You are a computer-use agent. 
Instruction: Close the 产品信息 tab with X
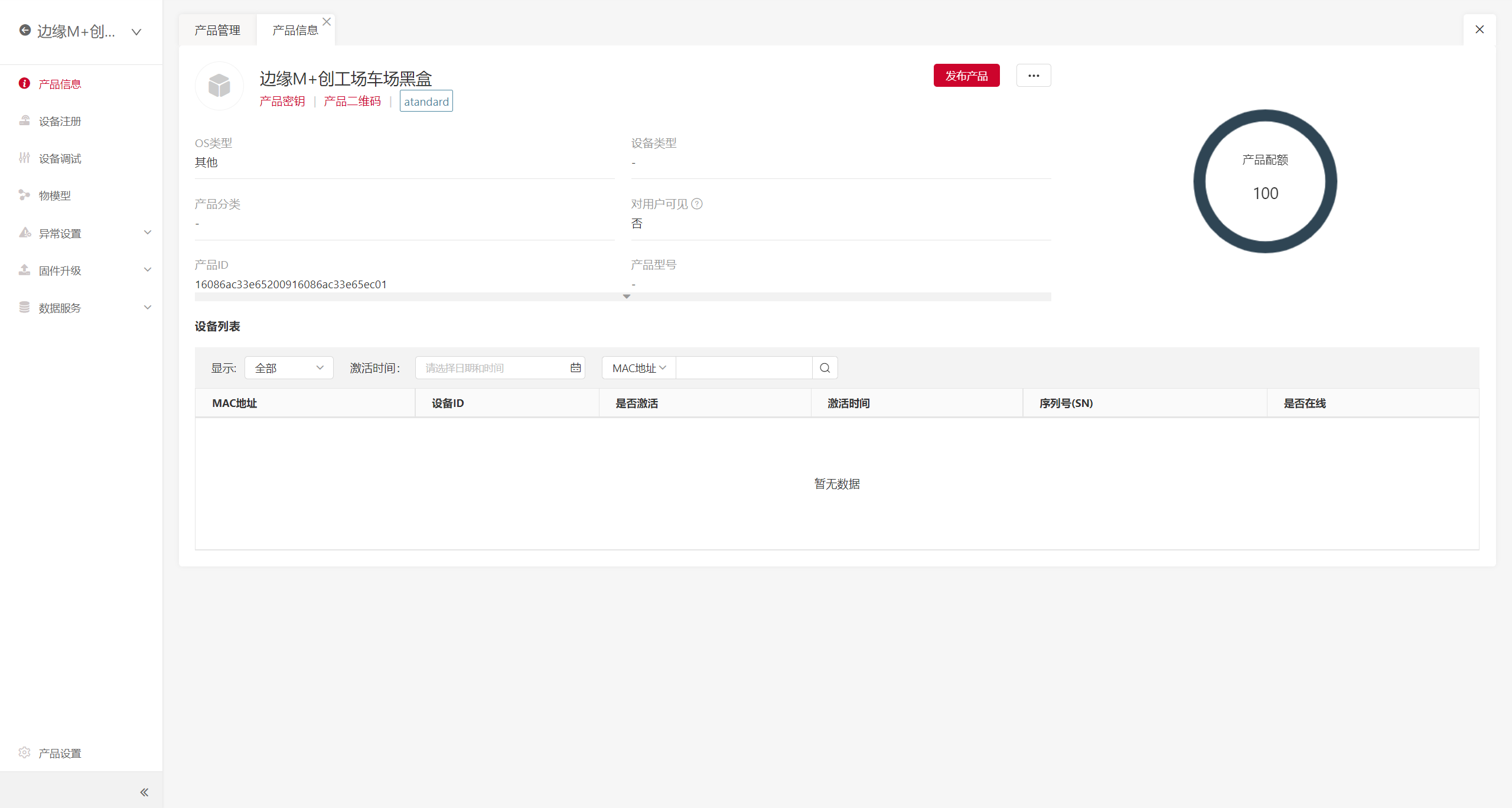pyautogui.click(x=327, y=21)
